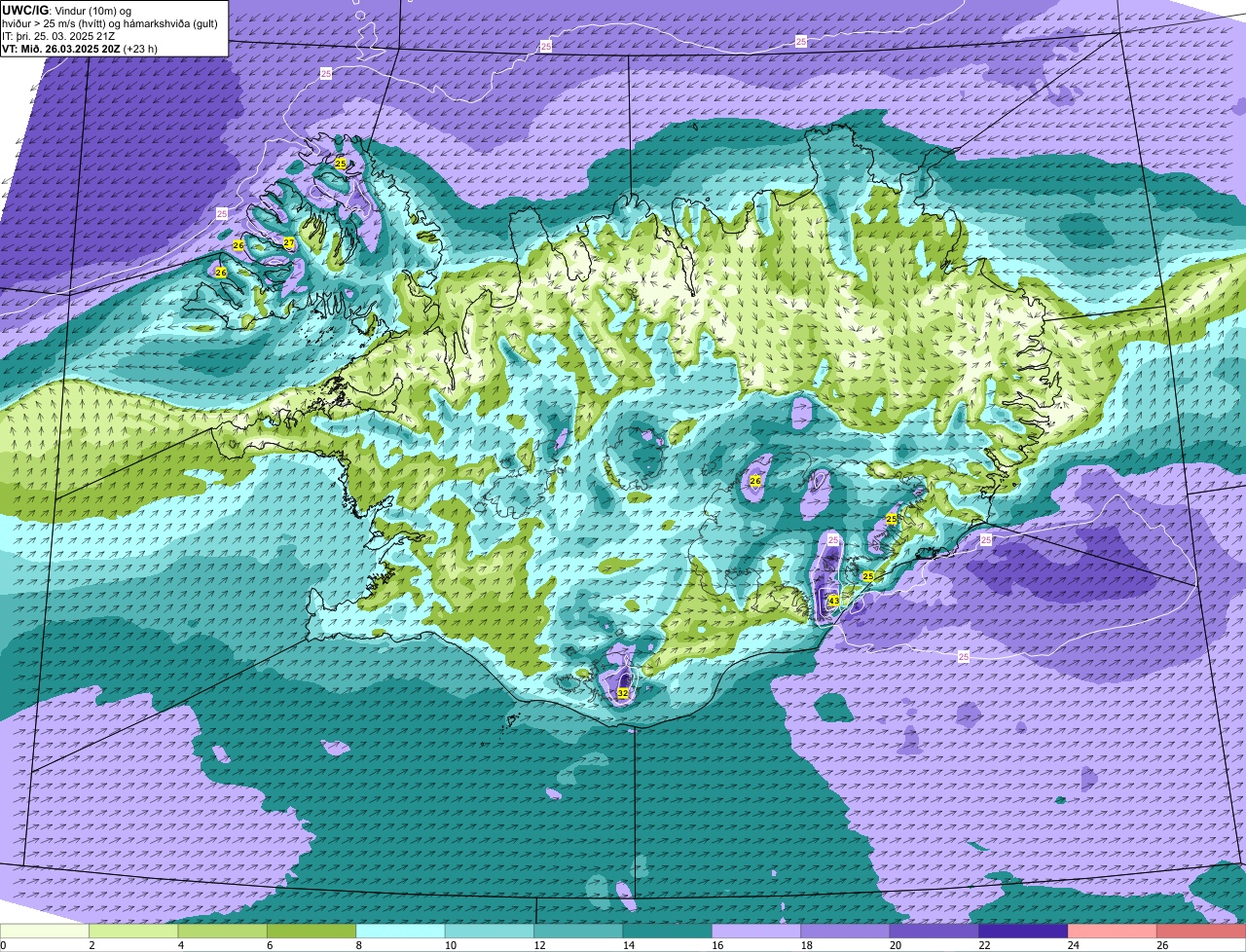
Task: Click the above-26 m/s salmon red legend swatch
Action: pos(1201,931)
